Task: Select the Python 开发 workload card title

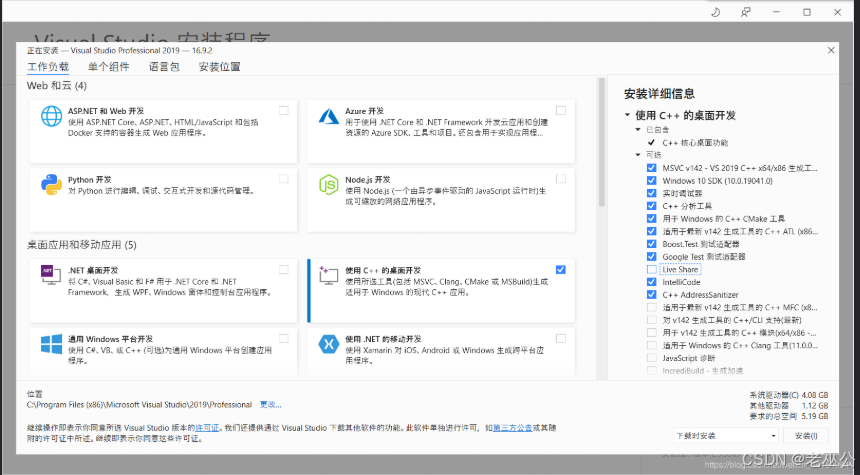Action: (x=89, y=179)
